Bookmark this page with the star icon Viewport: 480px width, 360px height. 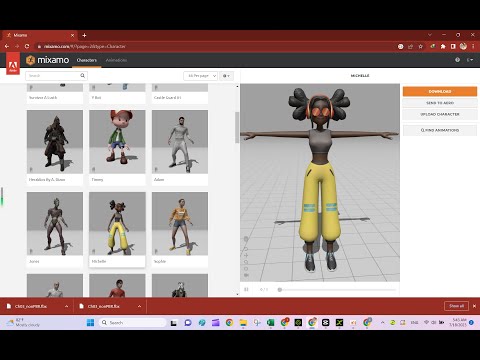(x=421, y=46)
